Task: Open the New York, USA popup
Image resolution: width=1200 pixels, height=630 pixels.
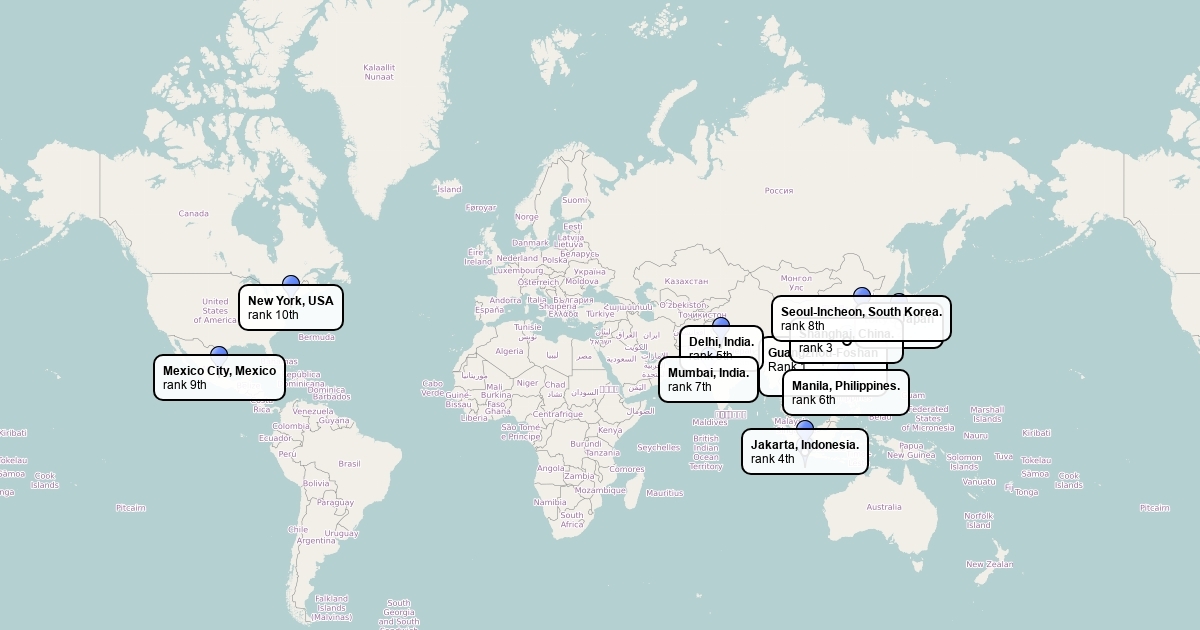Action: (x=291, y=307)
